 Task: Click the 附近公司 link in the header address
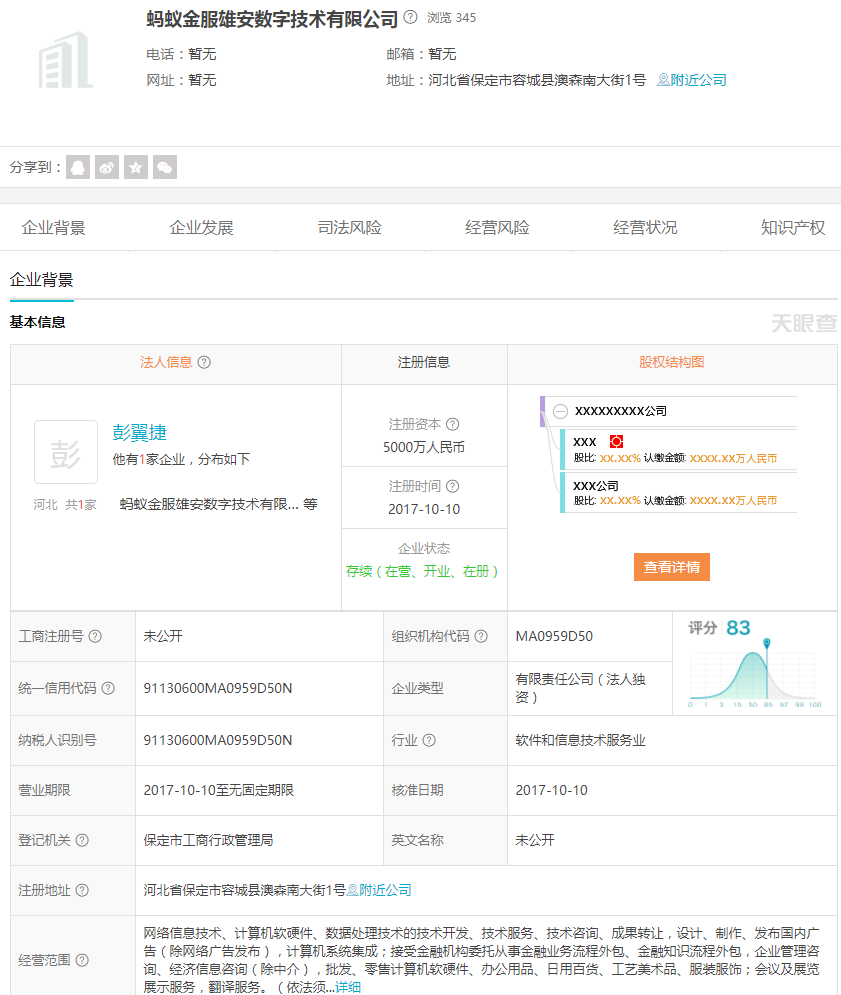[692, 80]
